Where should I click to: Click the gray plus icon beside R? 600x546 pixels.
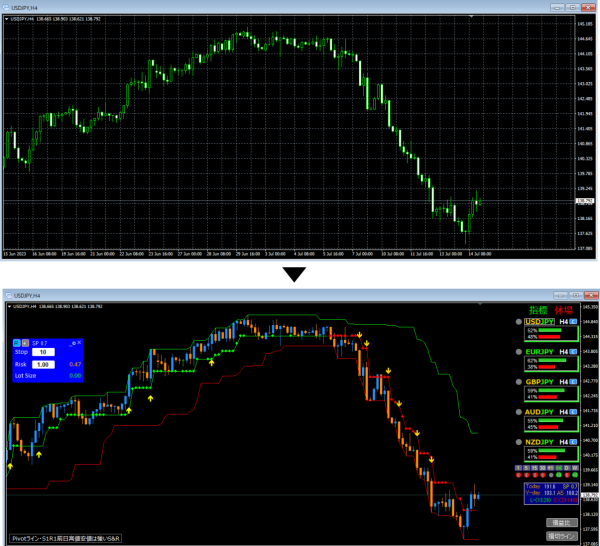point(25,342)
